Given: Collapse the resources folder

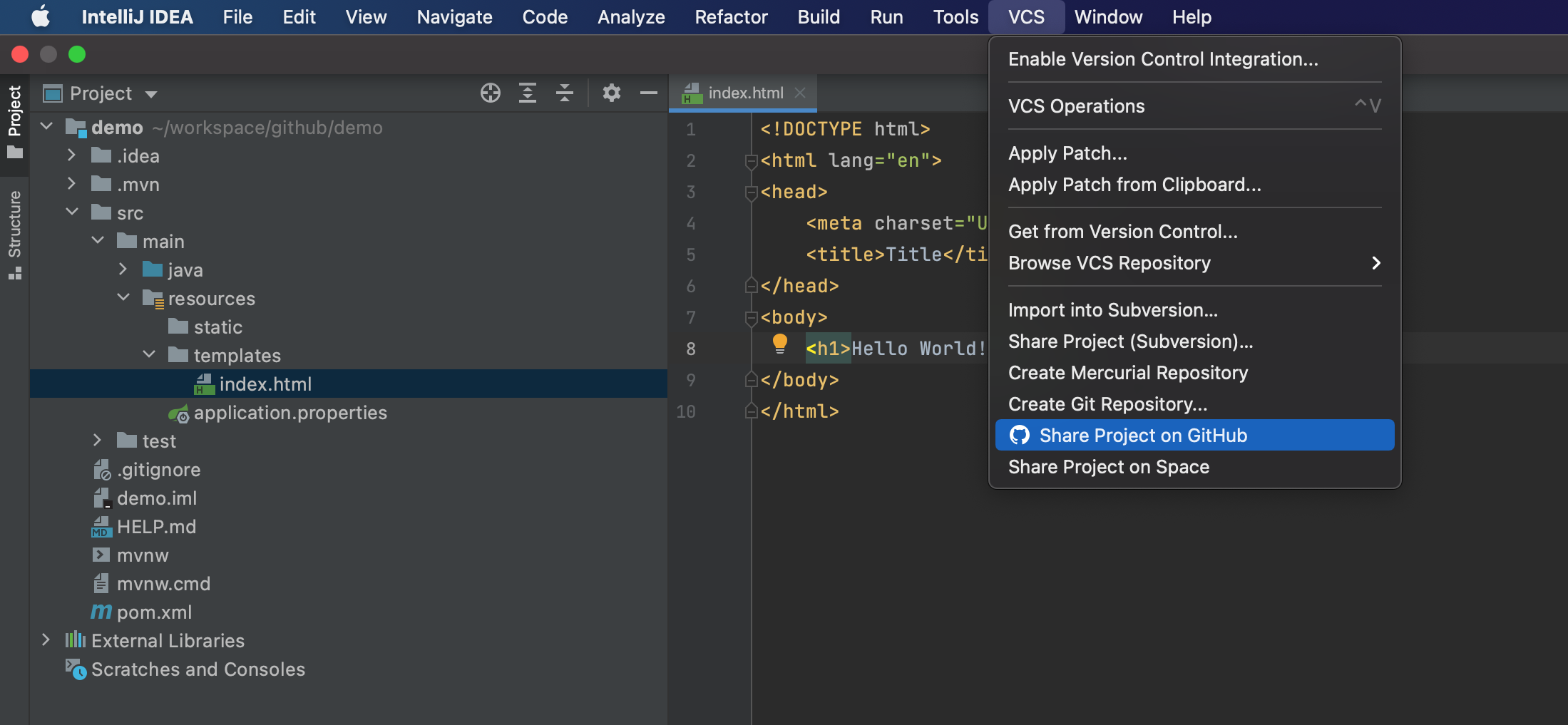Looking at the screenshot, I should point(123,297).
